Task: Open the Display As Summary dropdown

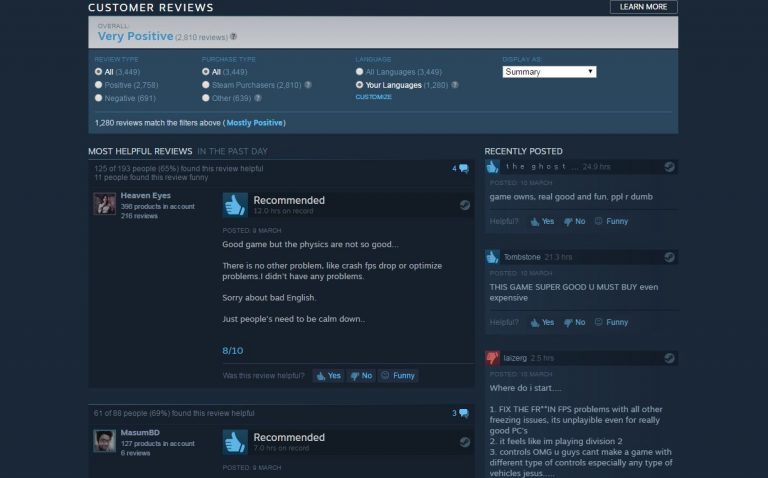Action: point(549,72)
